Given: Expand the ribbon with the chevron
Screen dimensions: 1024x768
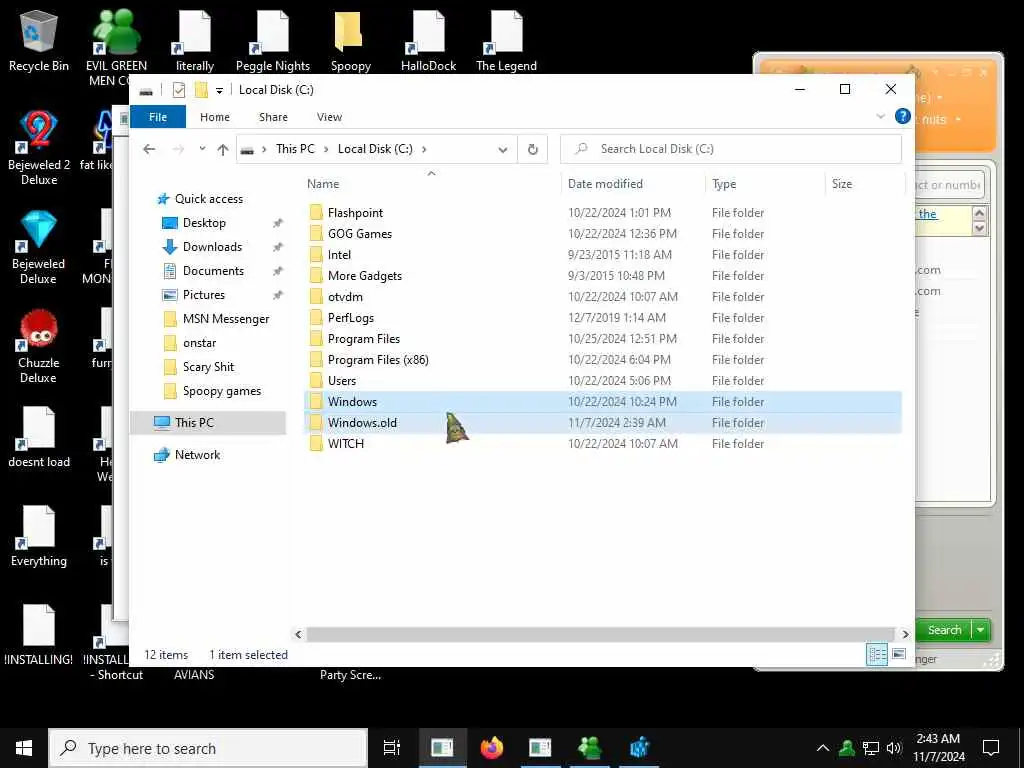Looking at the screenshot, I should click(880, 116).
